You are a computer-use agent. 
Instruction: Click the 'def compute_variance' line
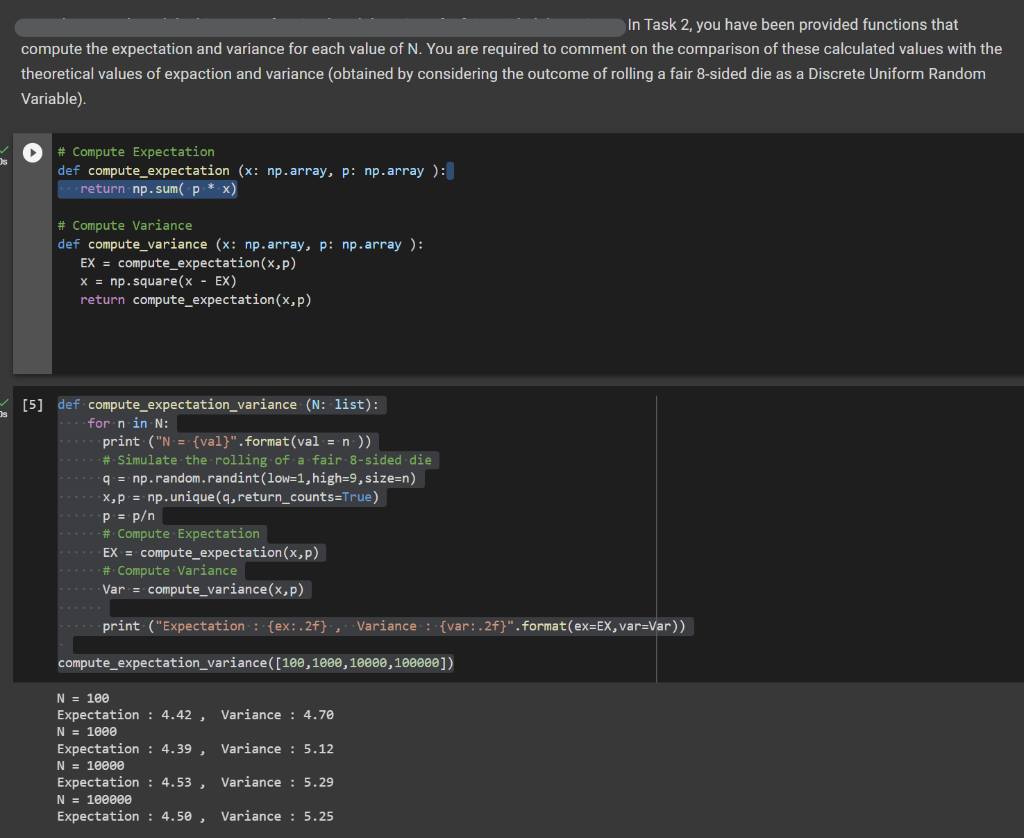(240, 244)
